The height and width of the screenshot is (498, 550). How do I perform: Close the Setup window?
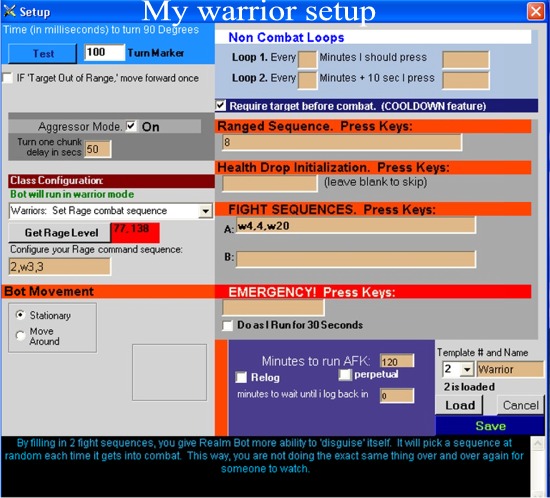[536, 11]
